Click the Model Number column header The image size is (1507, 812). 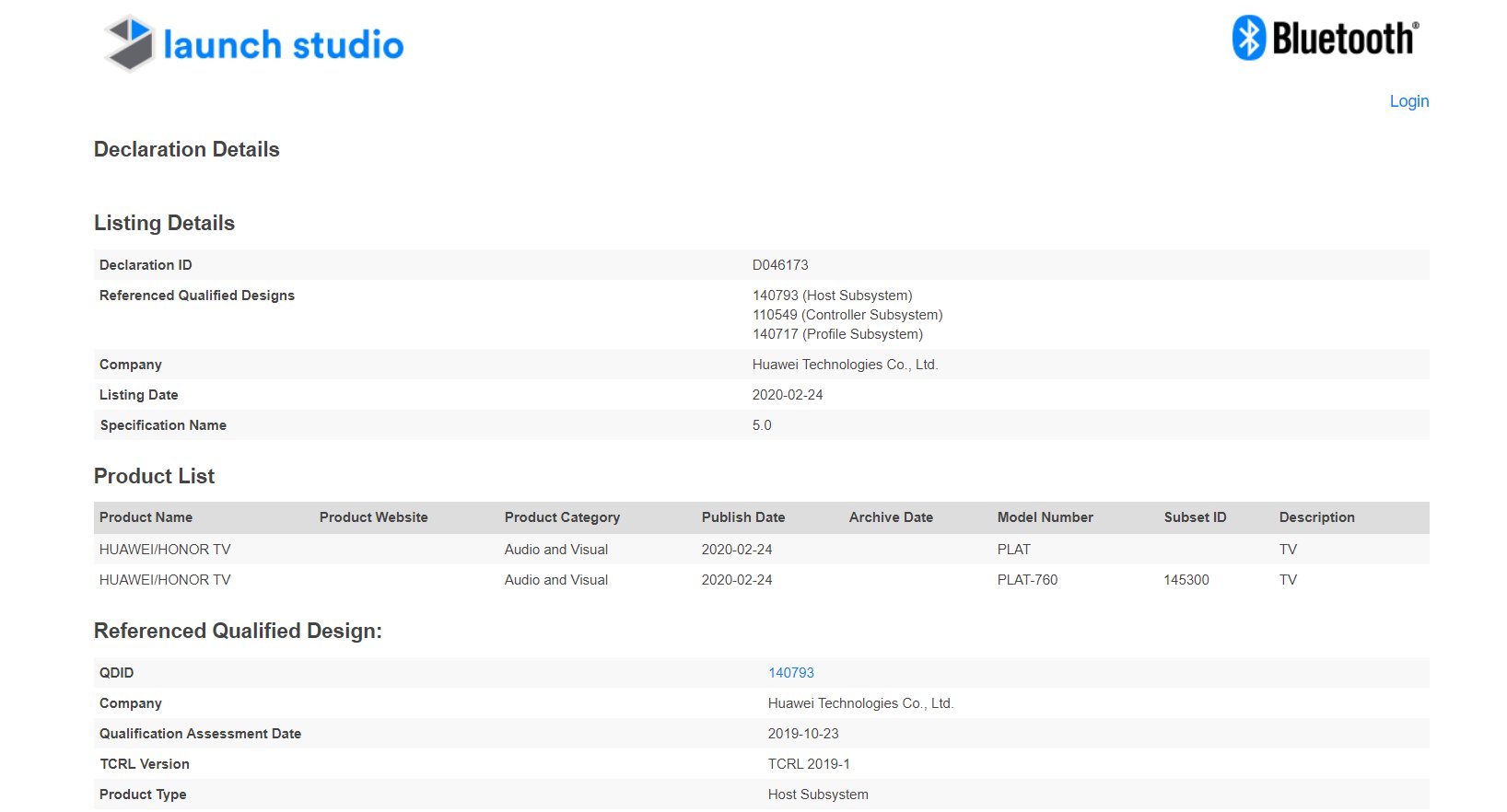[x=1046, y=517]
